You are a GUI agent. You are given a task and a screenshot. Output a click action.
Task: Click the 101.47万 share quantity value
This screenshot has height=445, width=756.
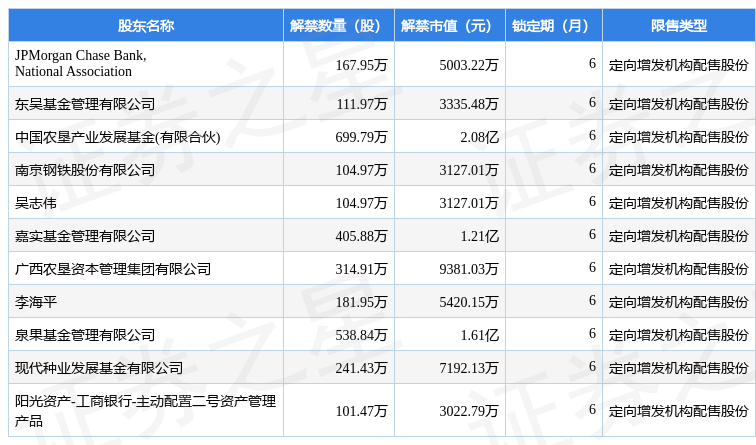[x=362, y=411]
